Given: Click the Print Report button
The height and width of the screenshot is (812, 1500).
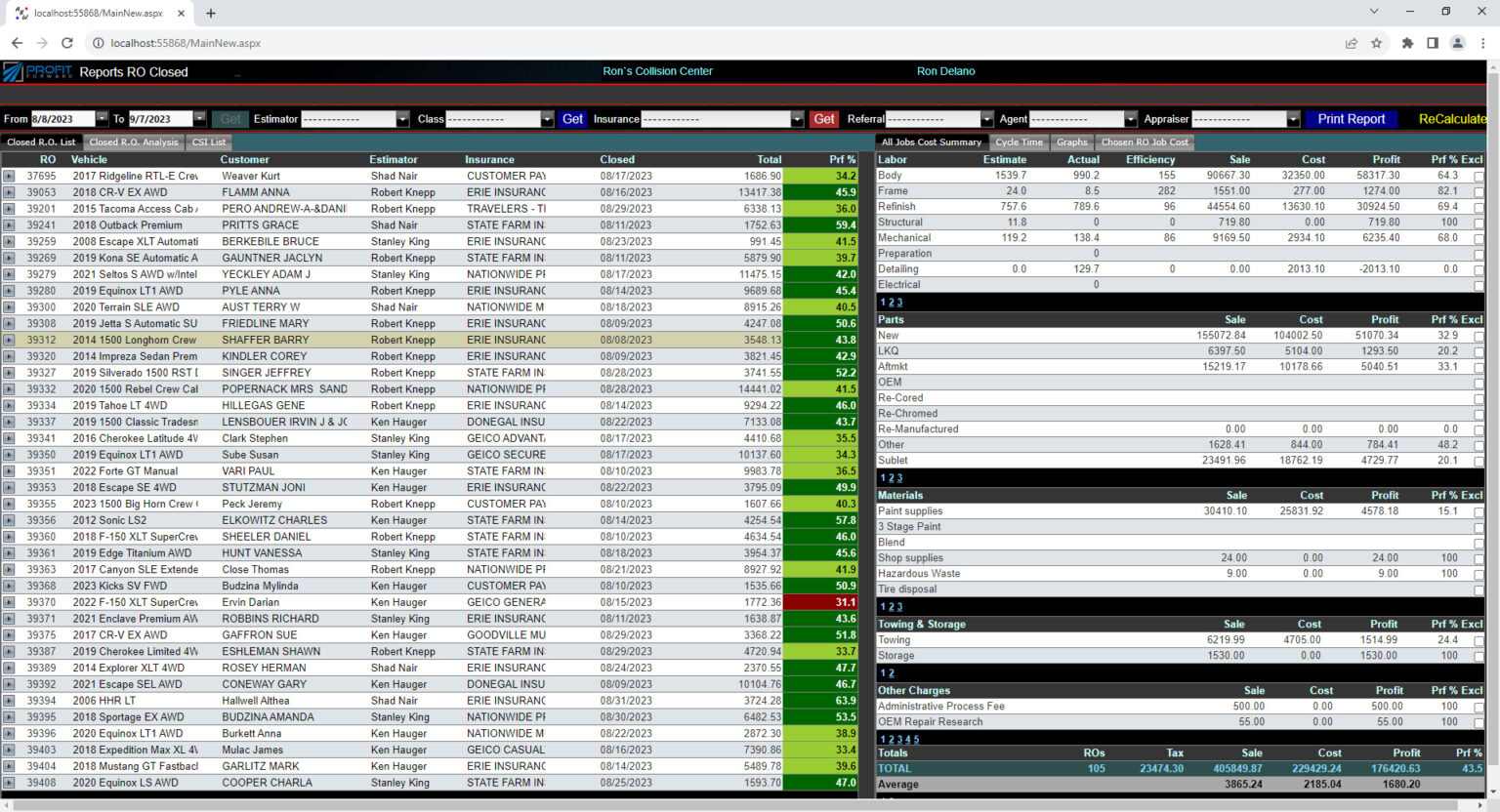Looking at the screenshot, I should pos(1351,119).
